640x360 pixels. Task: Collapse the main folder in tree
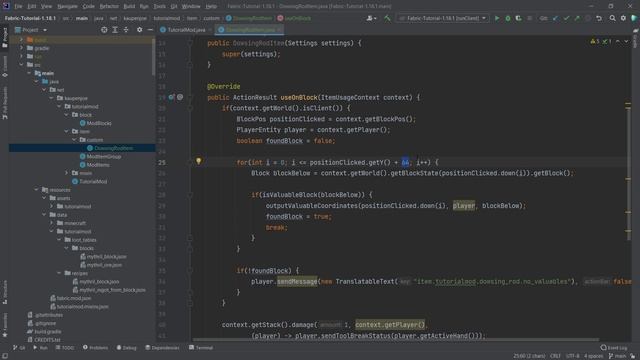(x=29, y=73)
